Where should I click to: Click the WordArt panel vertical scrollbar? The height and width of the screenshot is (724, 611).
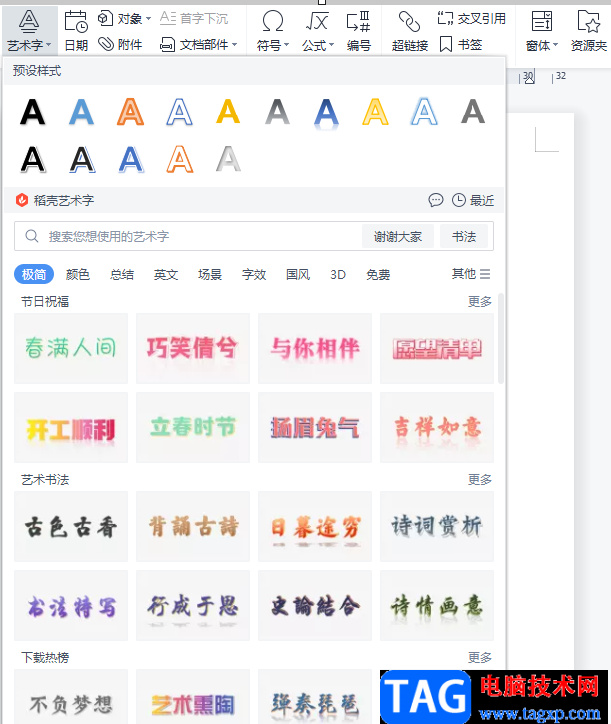coord(501,338)
